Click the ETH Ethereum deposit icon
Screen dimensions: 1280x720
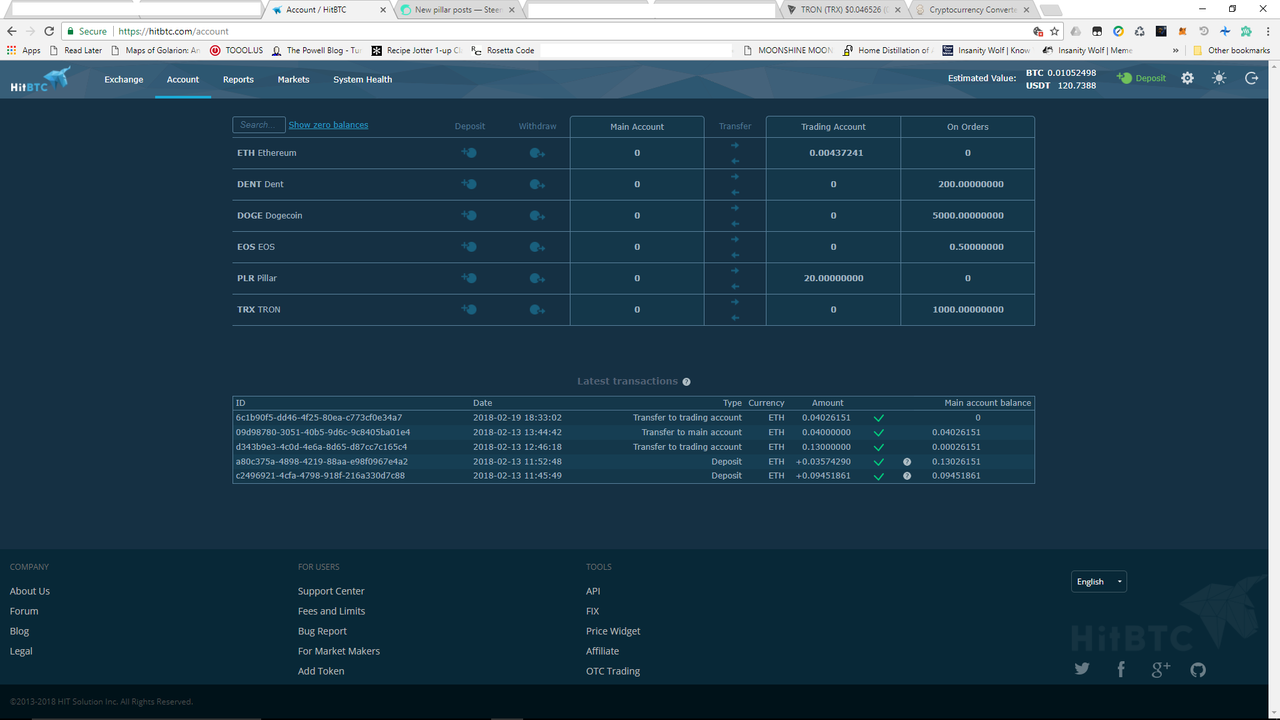tap(469, 153)
